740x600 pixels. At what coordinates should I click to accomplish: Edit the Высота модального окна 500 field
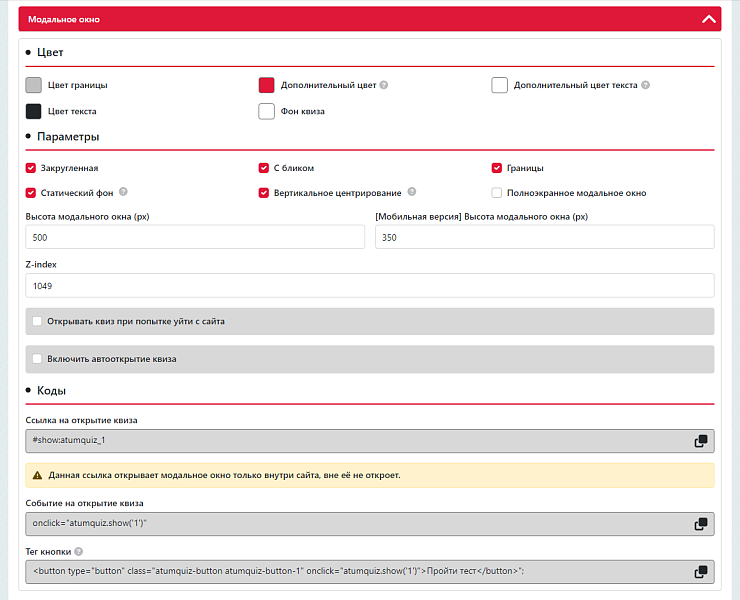pyautogui.click(x=195, y=237)
